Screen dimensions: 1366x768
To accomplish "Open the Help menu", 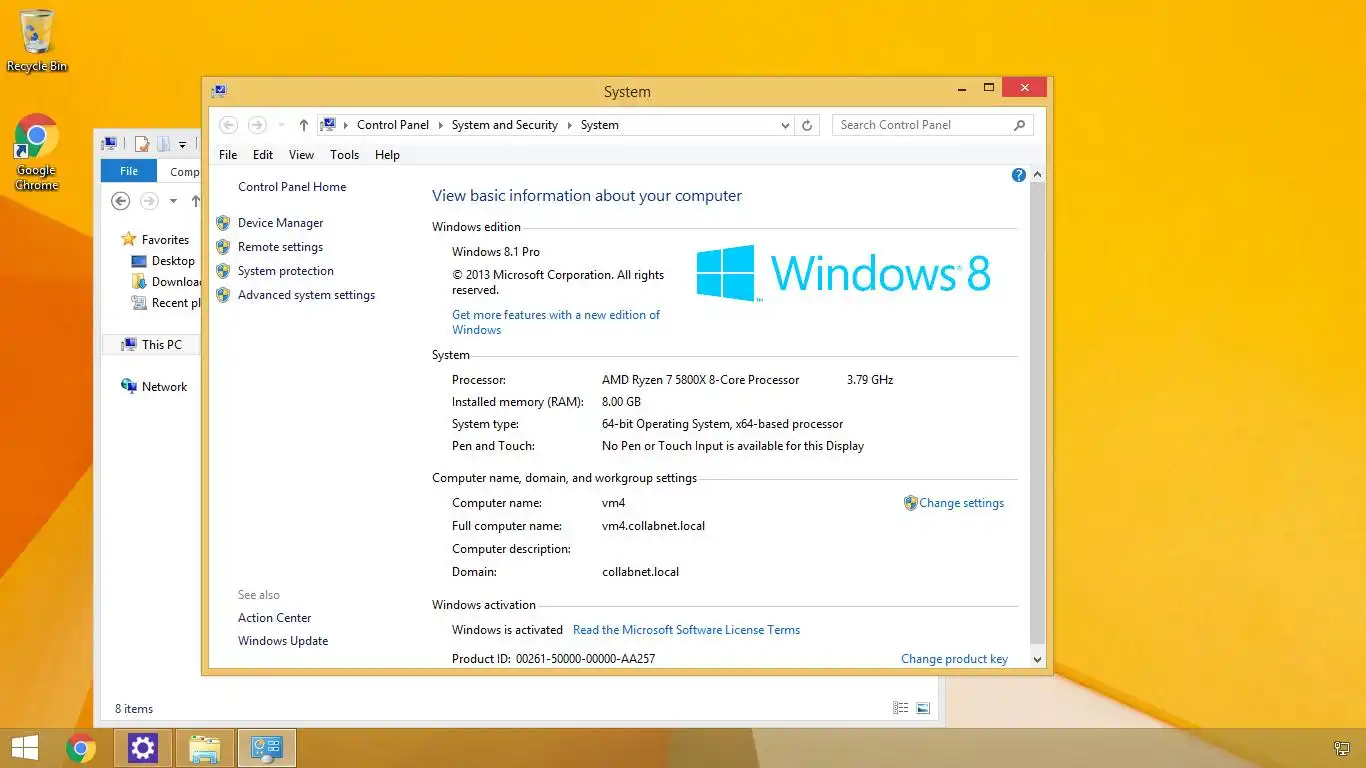I will click(x=387, y=155).
